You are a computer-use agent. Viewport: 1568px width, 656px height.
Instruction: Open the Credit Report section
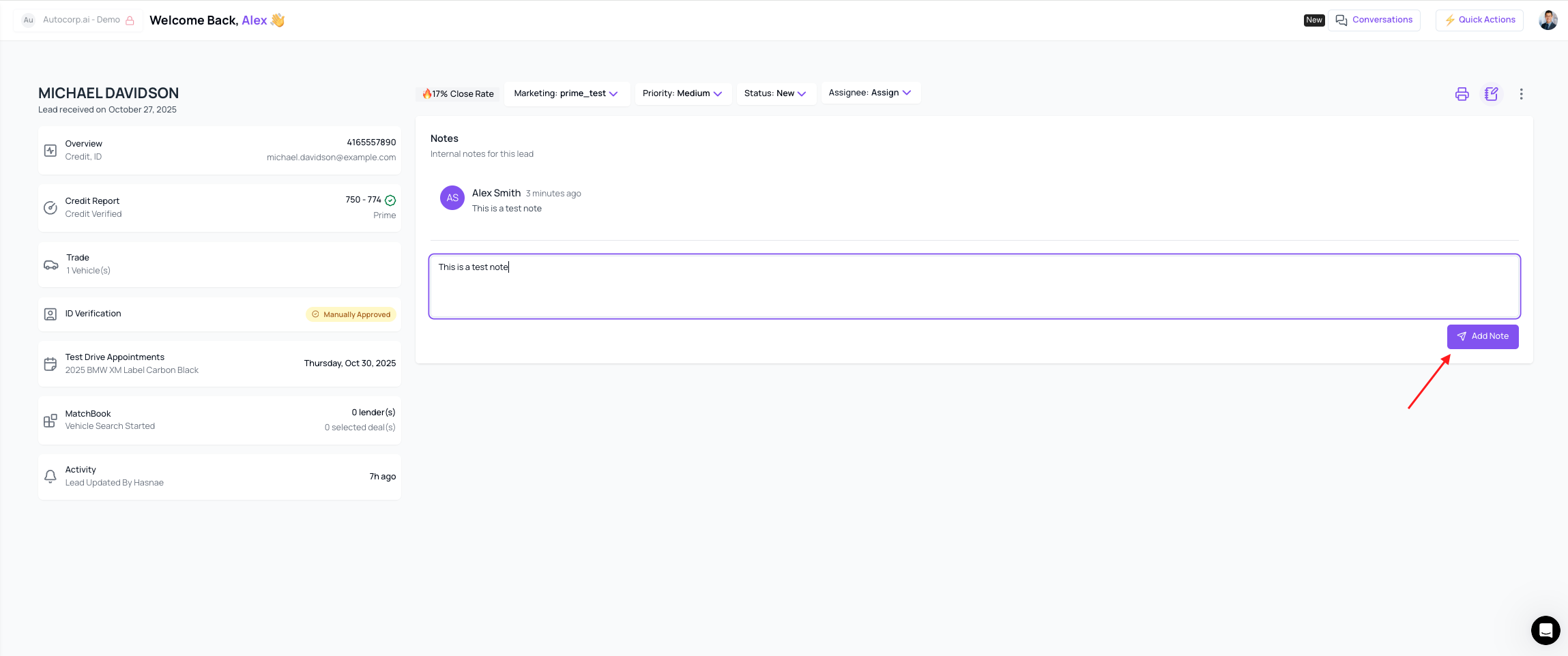219,207
